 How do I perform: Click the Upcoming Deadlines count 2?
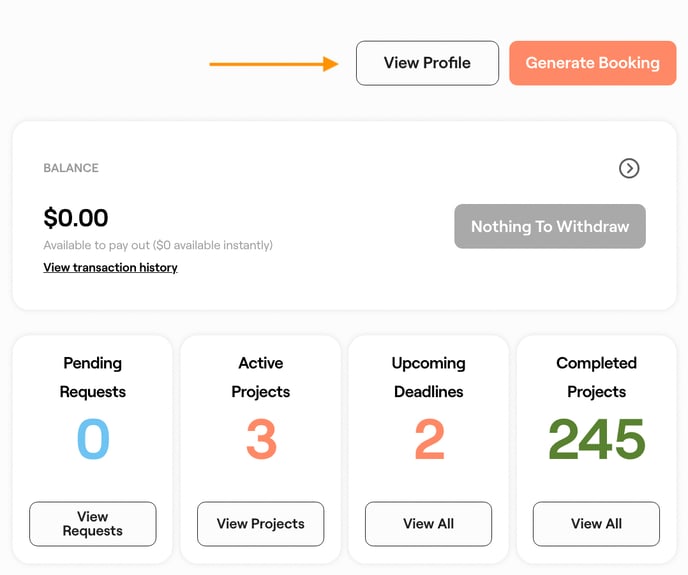(429, 440)
